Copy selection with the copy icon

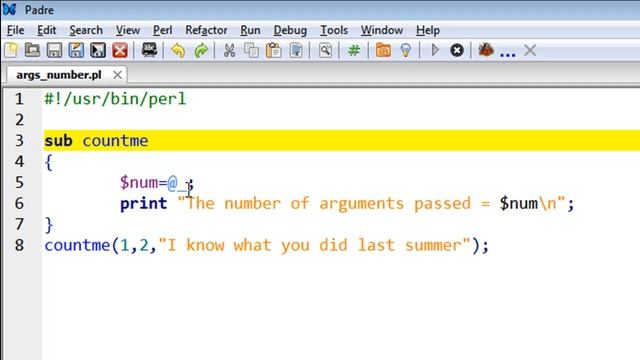251,51
